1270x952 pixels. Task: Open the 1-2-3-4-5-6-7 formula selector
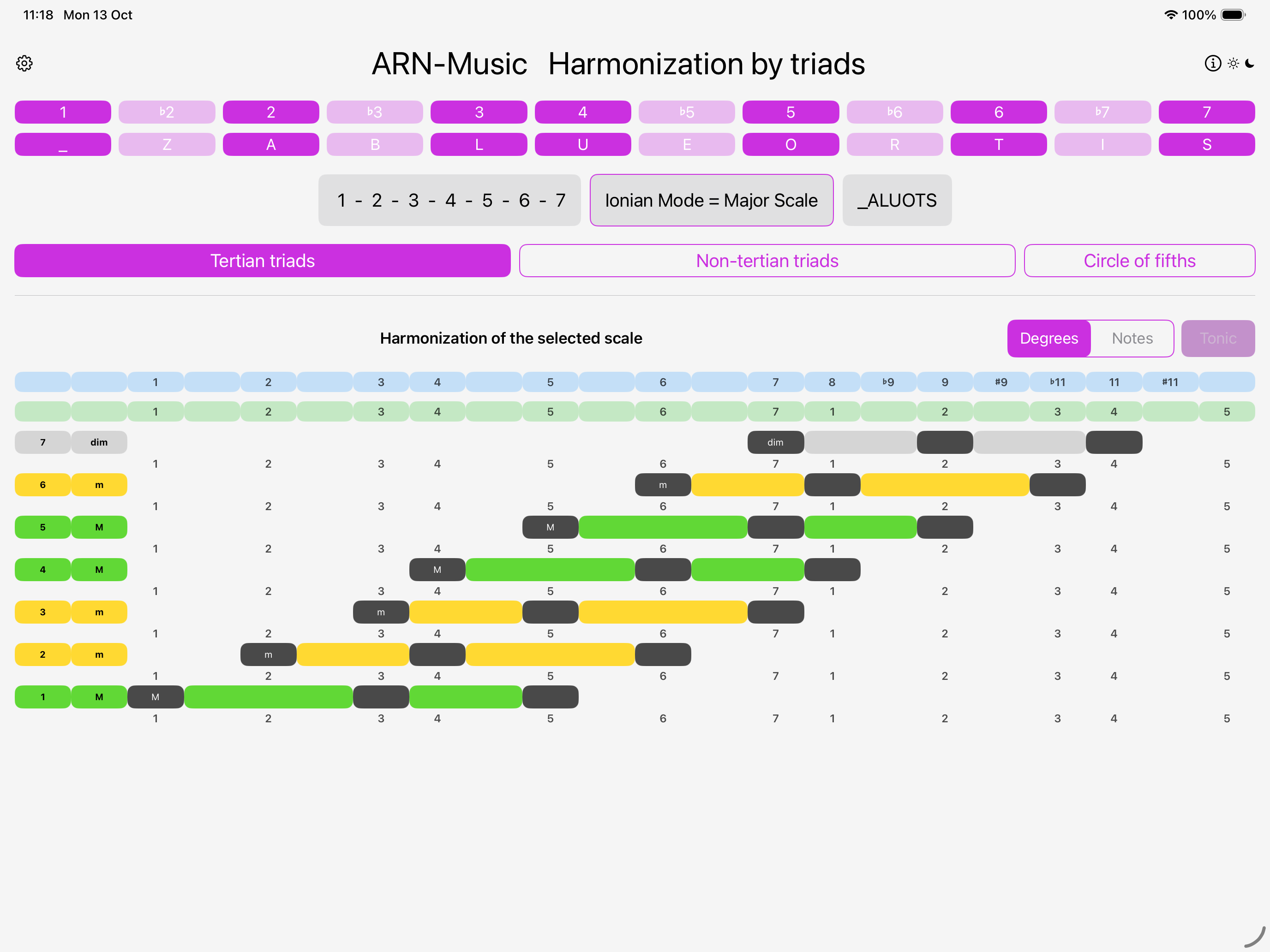click(449, 200)
